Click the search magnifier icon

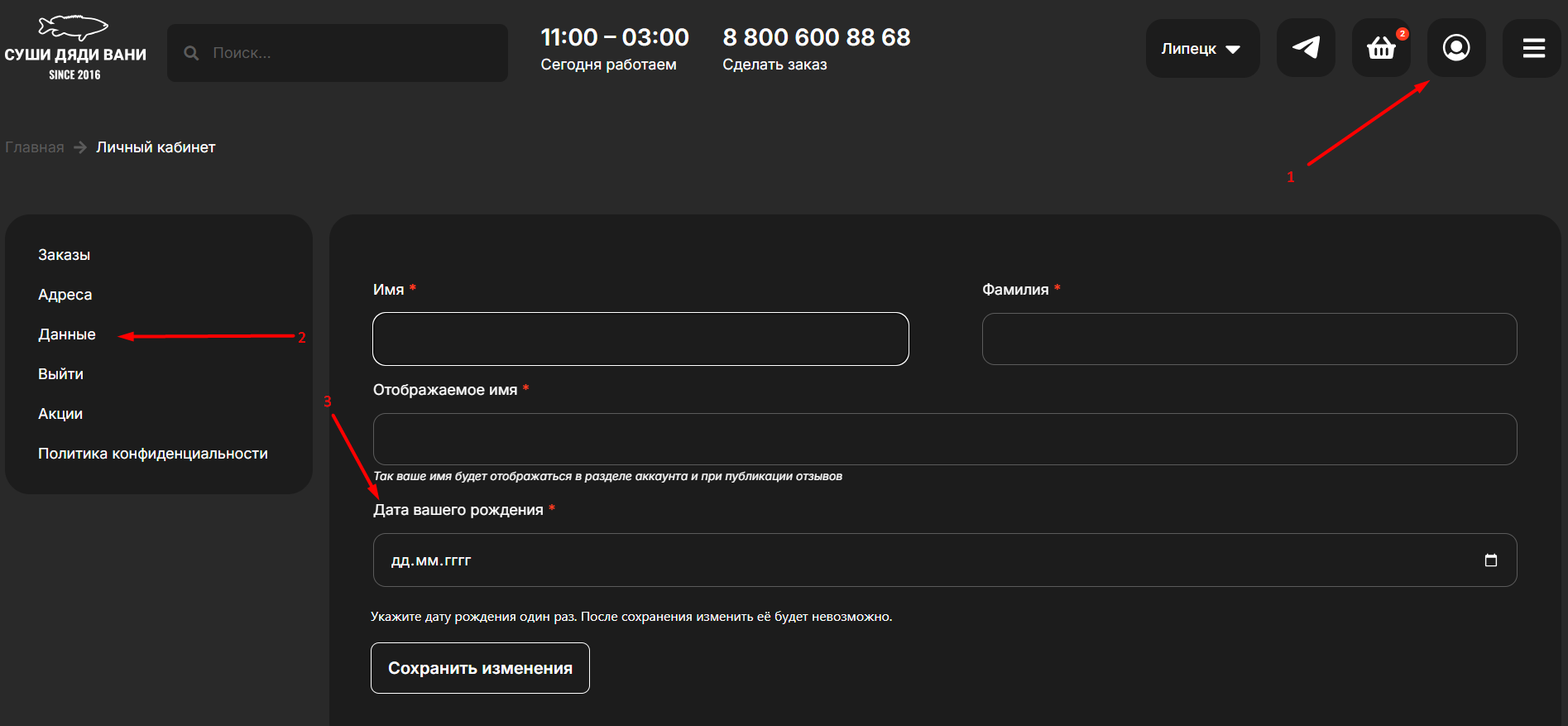[191, 53]
